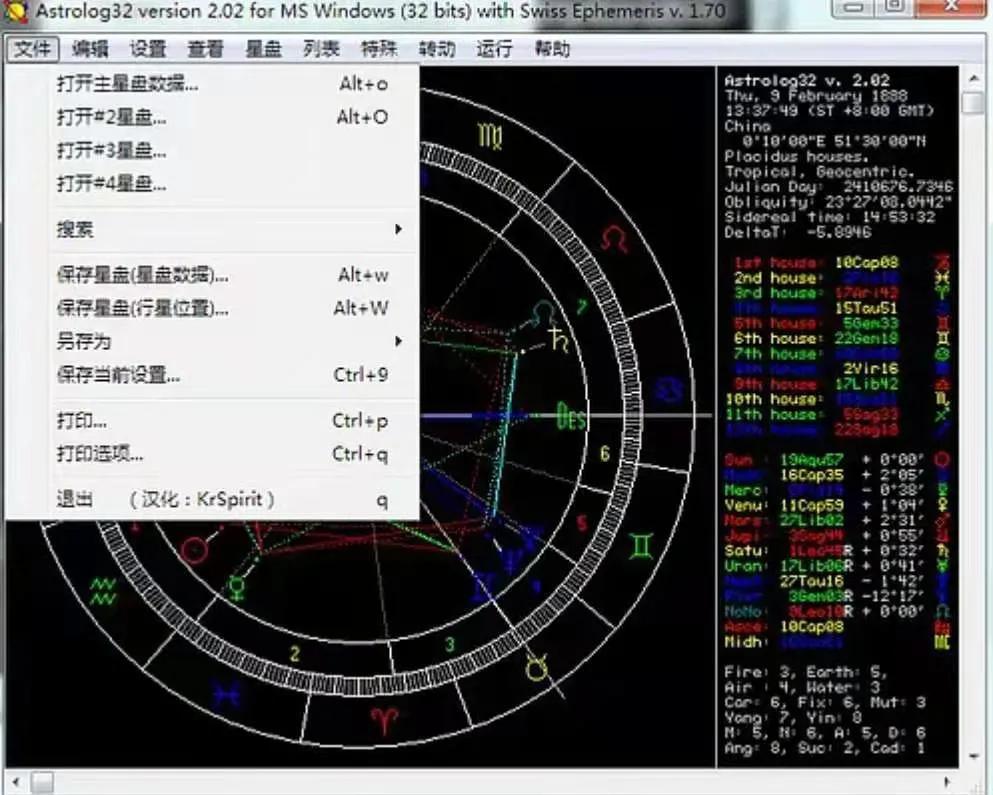This screenshot has height=795, width=993.
Task: Open the 星盘 menu
Action: 263,47
